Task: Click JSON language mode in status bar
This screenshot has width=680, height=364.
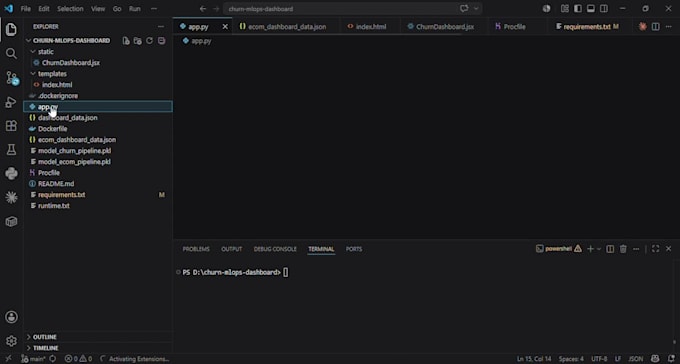Action: (636, 359)
